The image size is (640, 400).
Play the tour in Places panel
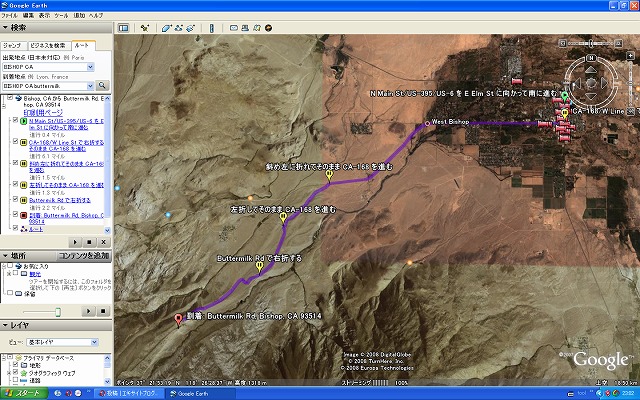pos(88,311)
